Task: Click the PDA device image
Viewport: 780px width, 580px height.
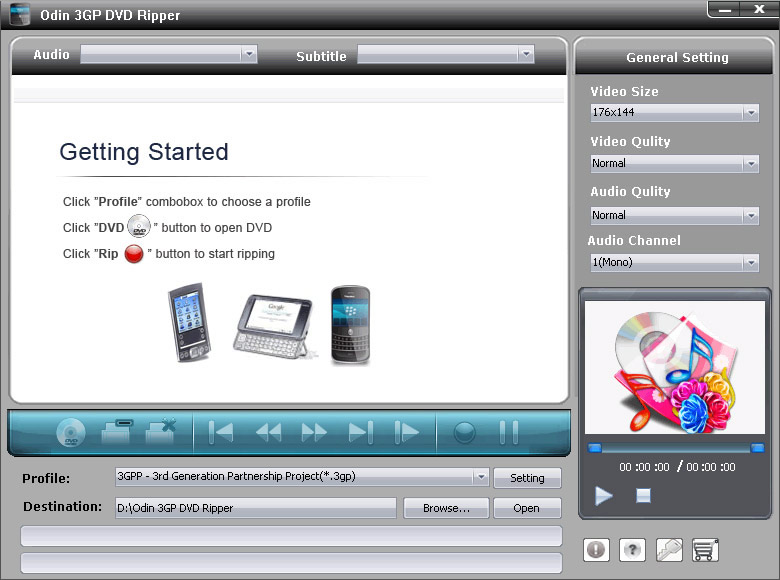Action: point(190,322)
